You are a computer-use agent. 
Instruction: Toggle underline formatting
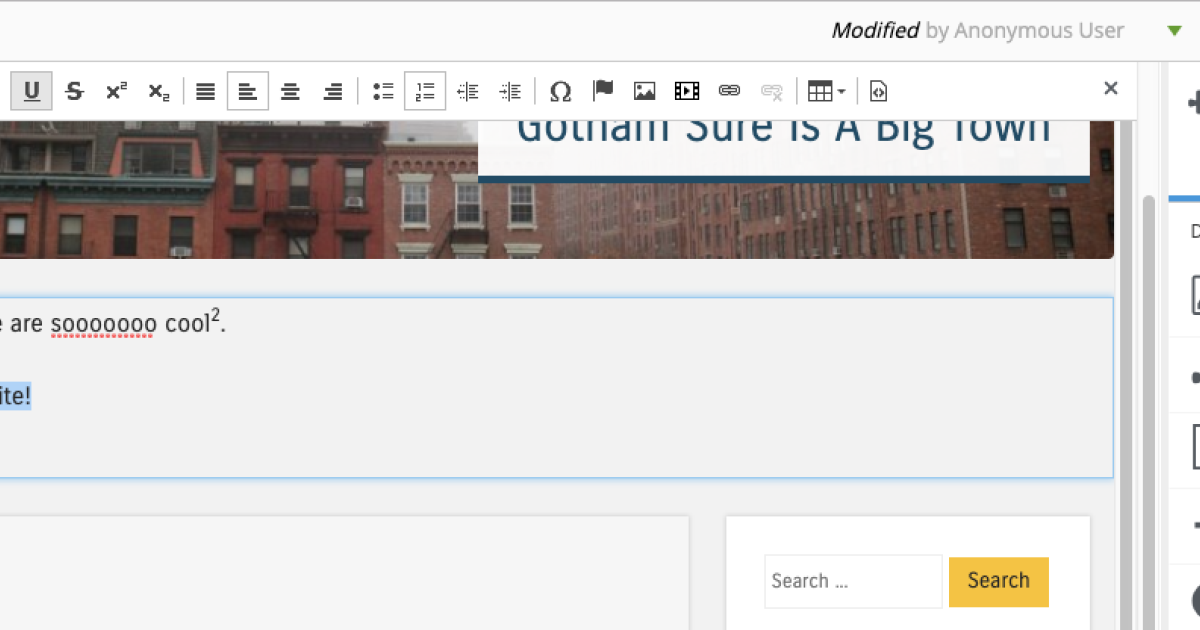[x=31, y=91]
